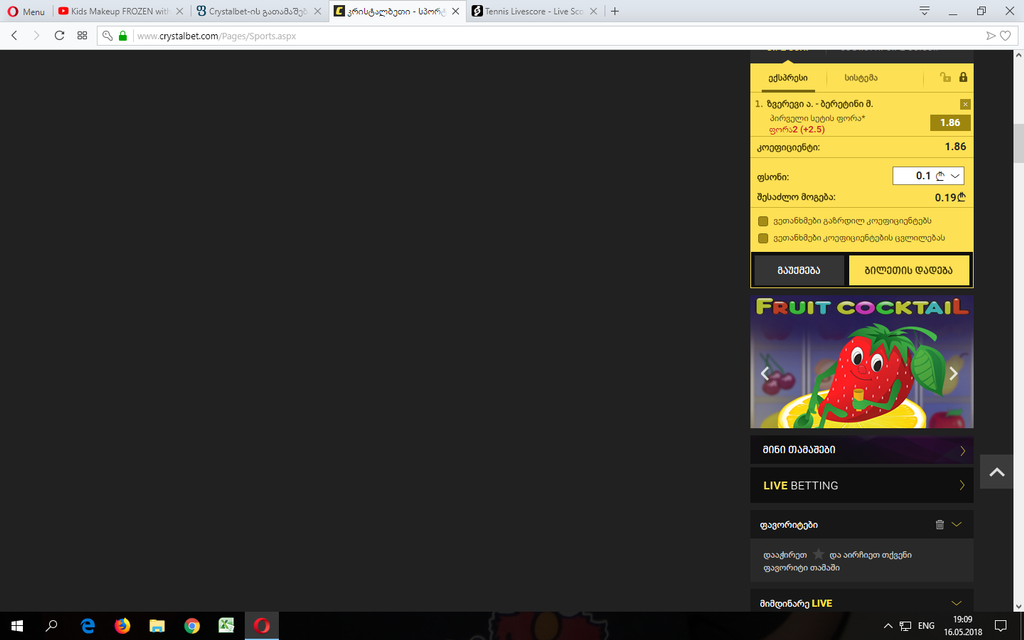Open the Speed Dial start page

click(82, 35)
